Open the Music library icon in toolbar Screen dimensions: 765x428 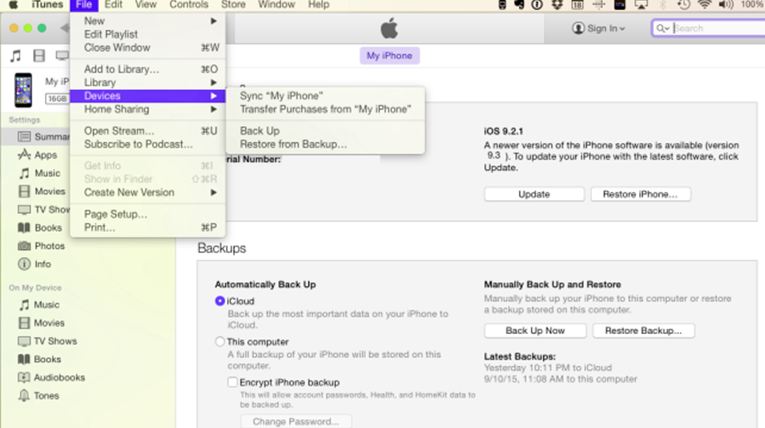(x=16, y=56)
